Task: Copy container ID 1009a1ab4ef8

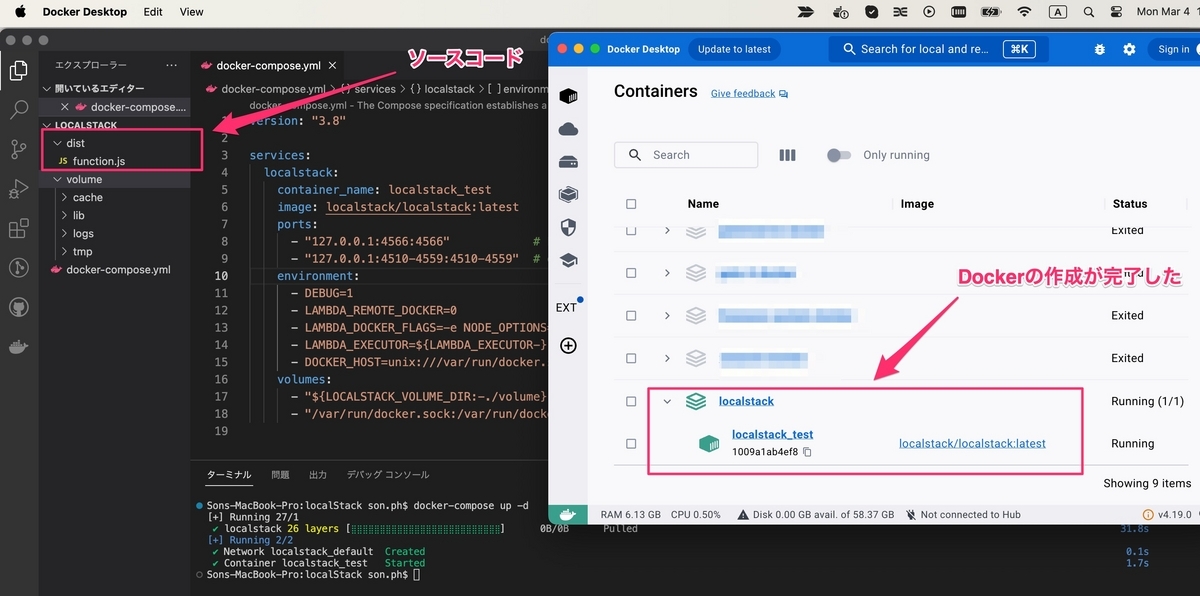Action: [x=808, y=452]
